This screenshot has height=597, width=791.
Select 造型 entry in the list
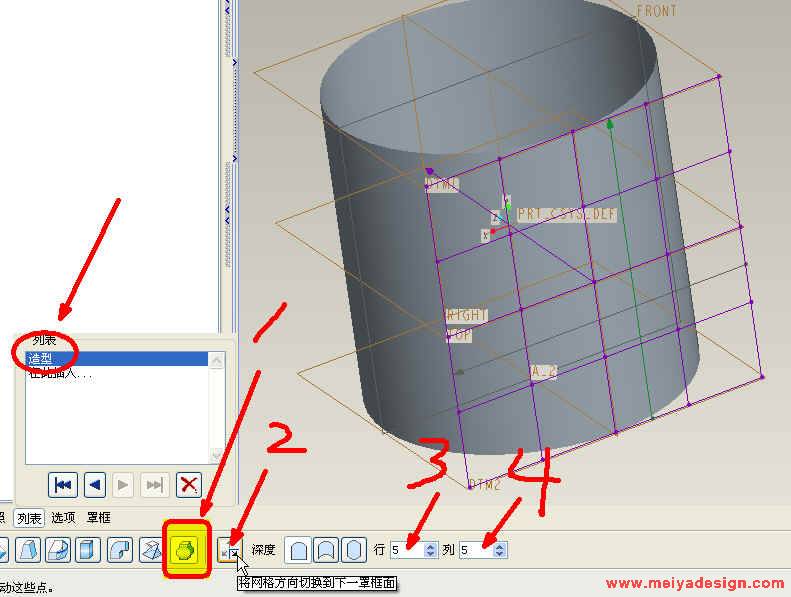(x=42, y=358)
